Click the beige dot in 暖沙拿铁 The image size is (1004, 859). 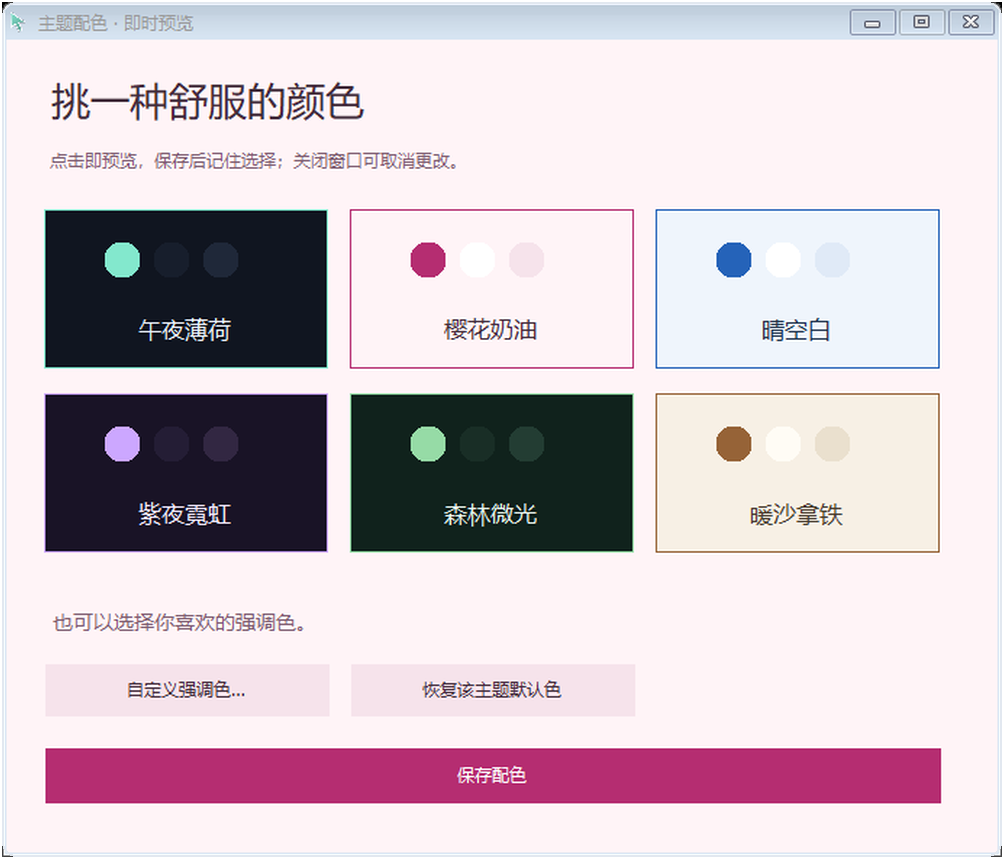point(832,444)
